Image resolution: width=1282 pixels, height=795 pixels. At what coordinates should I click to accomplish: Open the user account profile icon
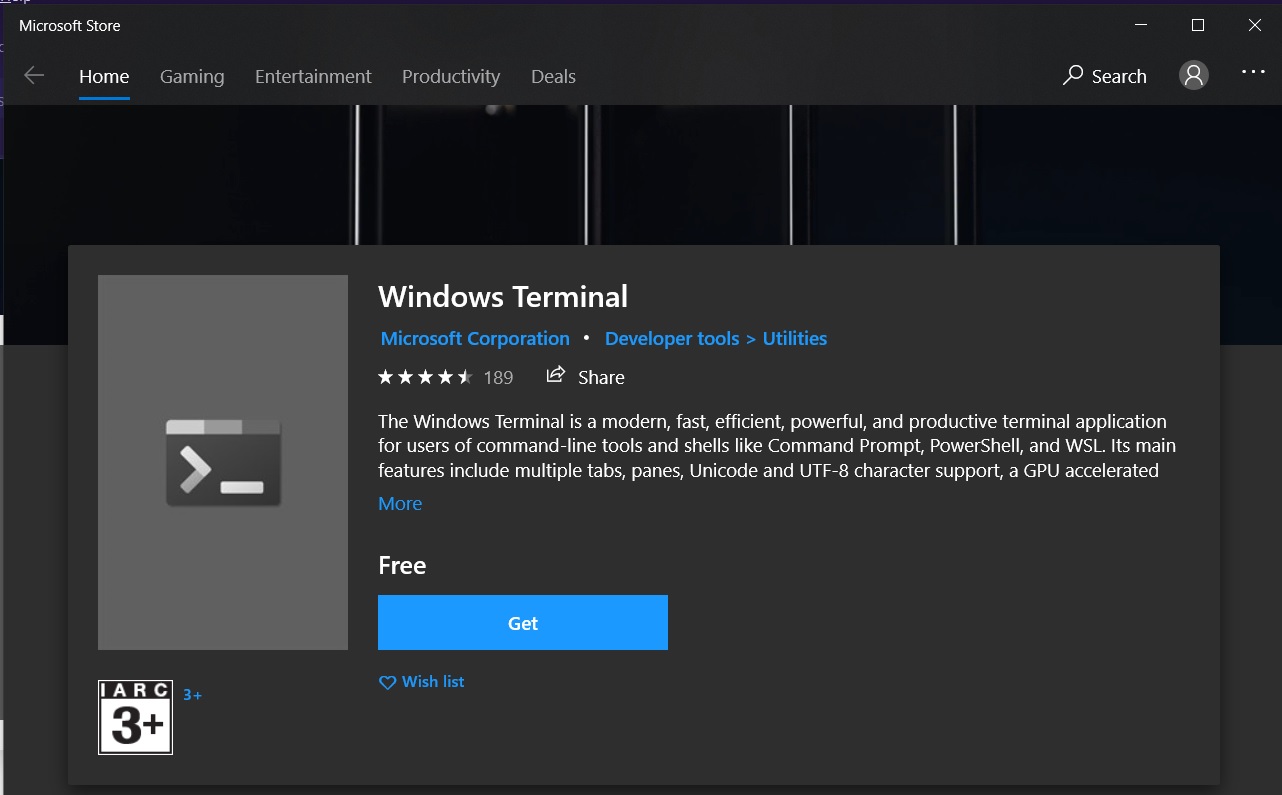pyautogui.click(x=1194, y=75)
